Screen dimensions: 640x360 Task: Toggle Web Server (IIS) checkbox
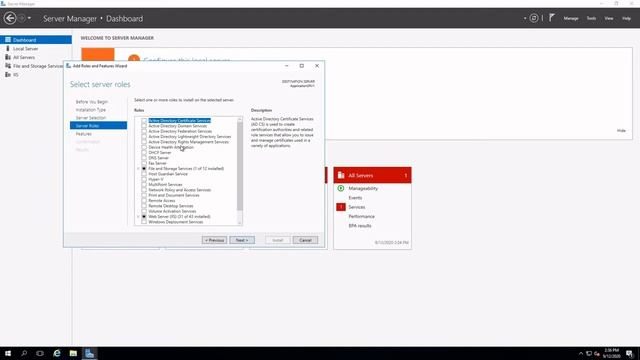(144, 217)
